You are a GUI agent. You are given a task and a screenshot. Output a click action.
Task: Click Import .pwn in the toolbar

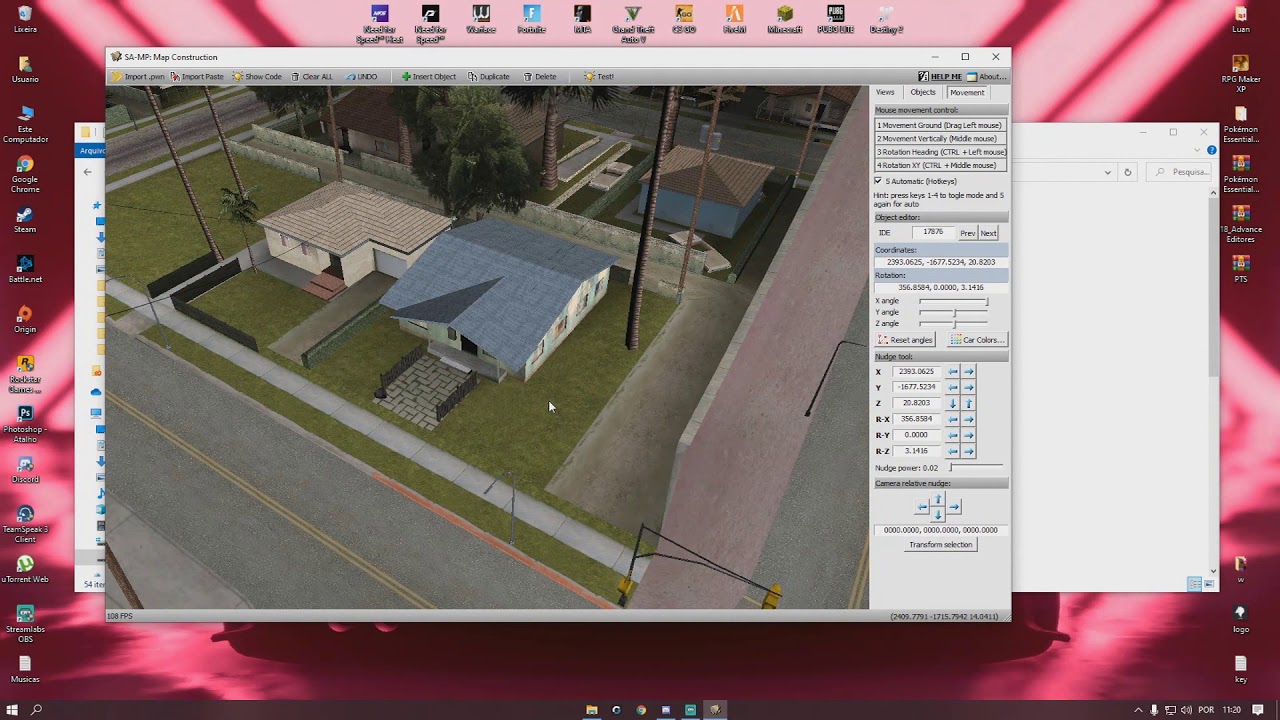click(138, 76)
